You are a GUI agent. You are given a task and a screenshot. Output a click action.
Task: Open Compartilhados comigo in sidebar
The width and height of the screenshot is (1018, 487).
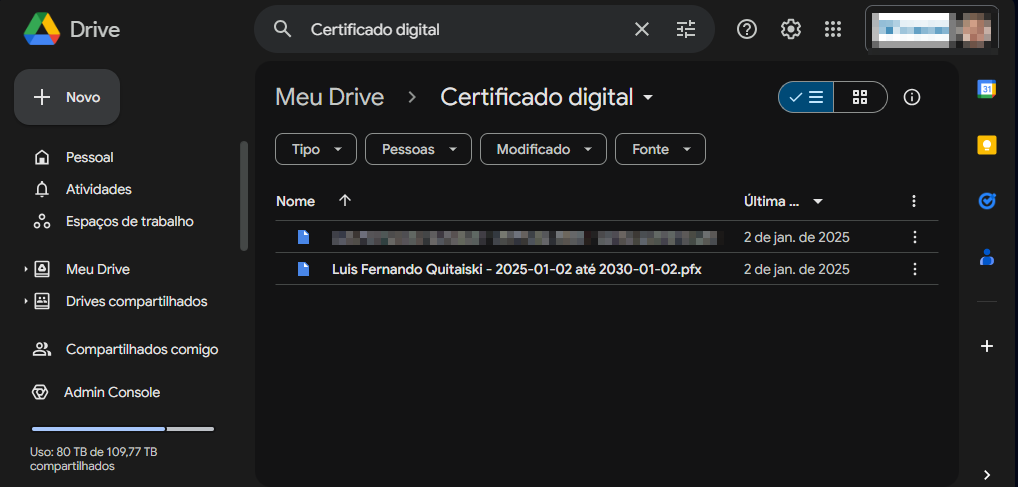tap(141, 349)
